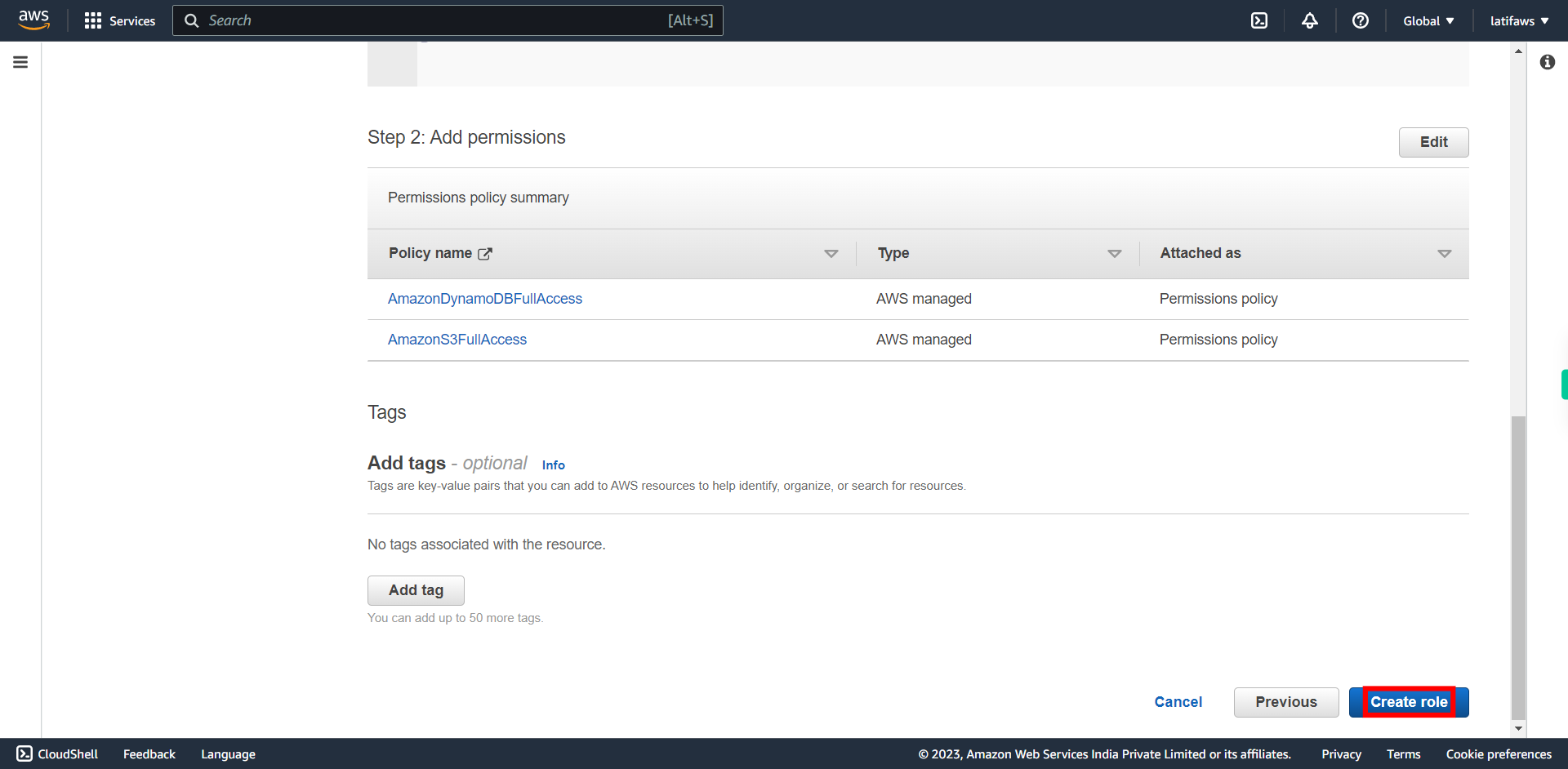Edit Step 2 permissions
The image size is (1568, 769).
click(x=1433, y=142)
